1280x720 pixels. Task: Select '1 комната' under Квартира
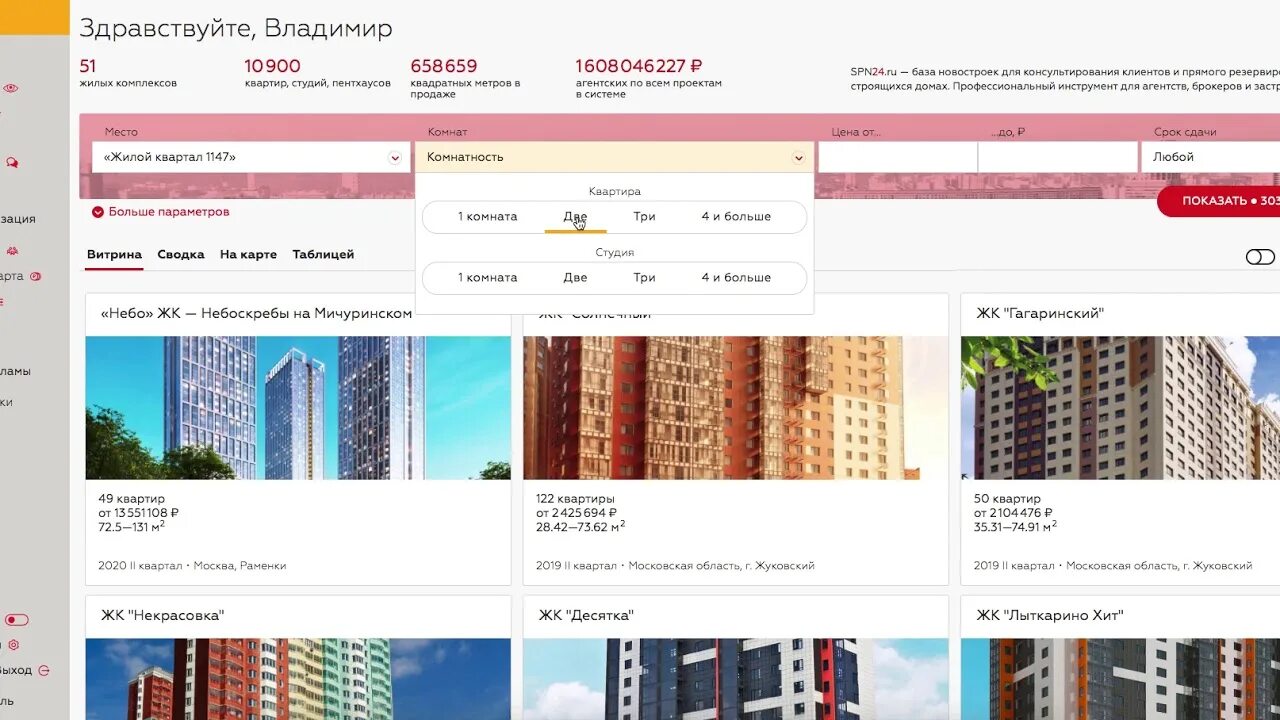click(x=487, y=216)
